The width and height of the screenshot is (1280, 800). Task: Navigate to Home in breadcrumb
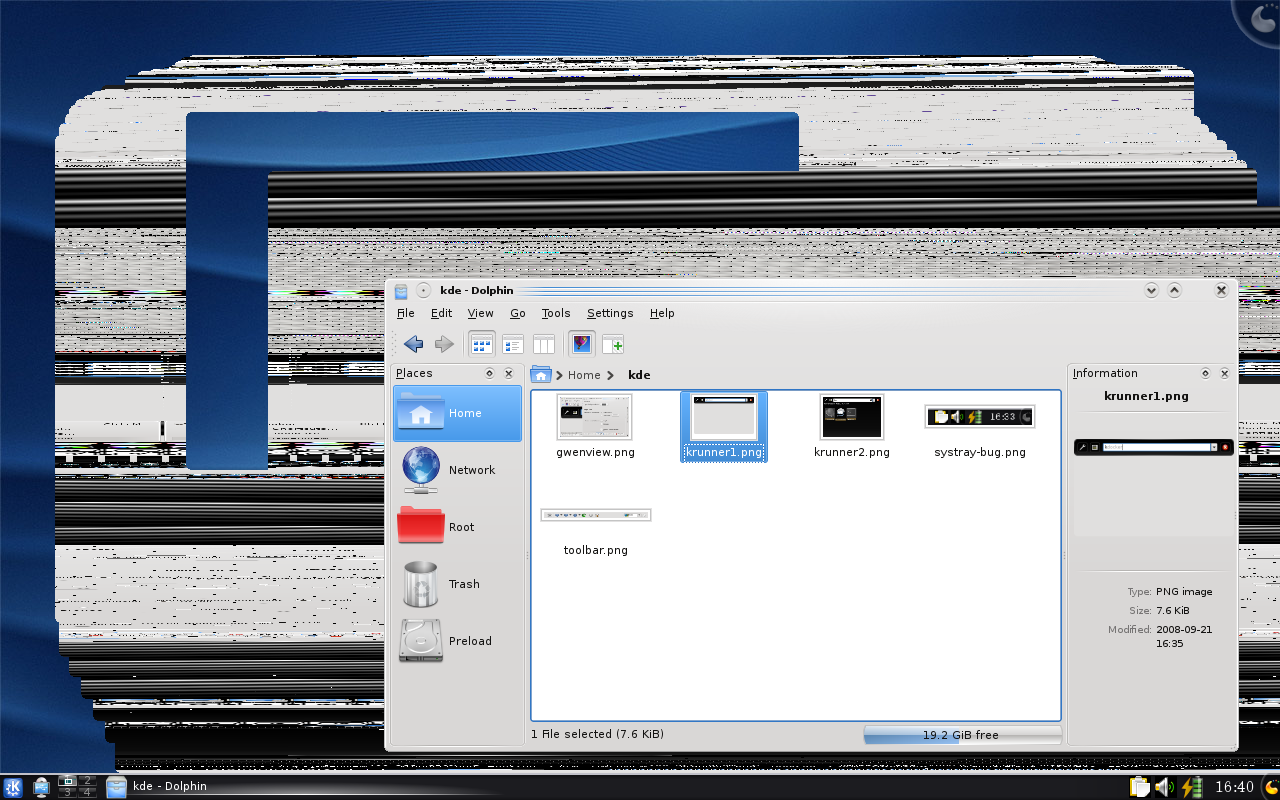click(584, 375)
